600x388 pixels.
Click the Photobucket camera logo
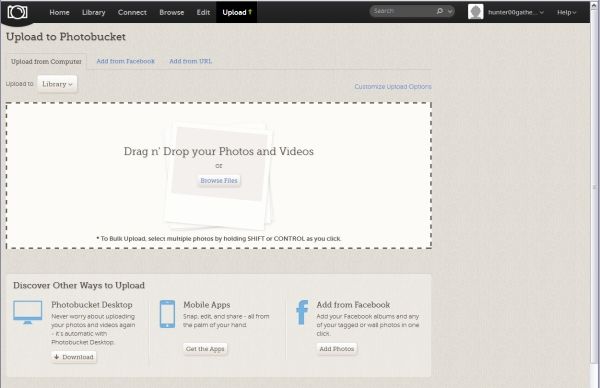click(x=17, y=12)
